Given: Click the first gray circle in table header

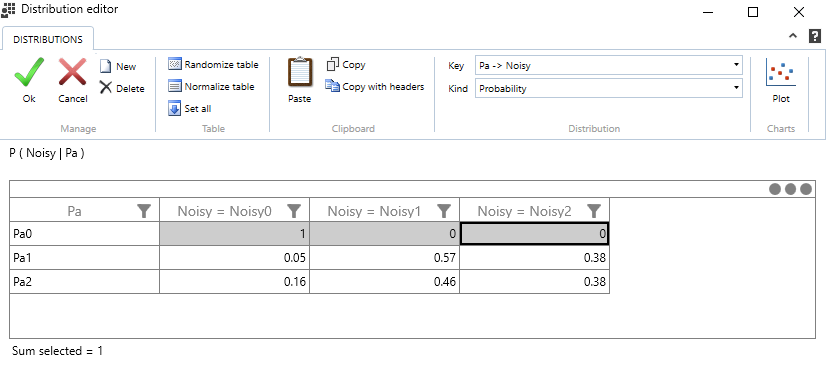Looking at the screenshot, I should [x=775, y=189].
